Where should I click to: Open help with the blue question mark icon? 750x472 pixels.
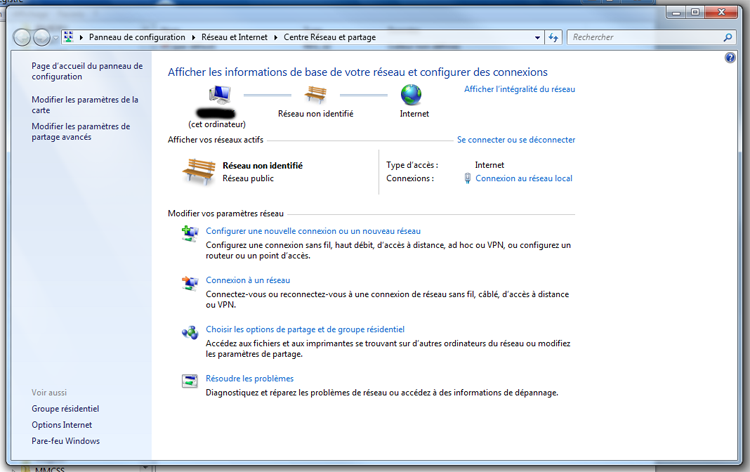(x=730, y=58)
